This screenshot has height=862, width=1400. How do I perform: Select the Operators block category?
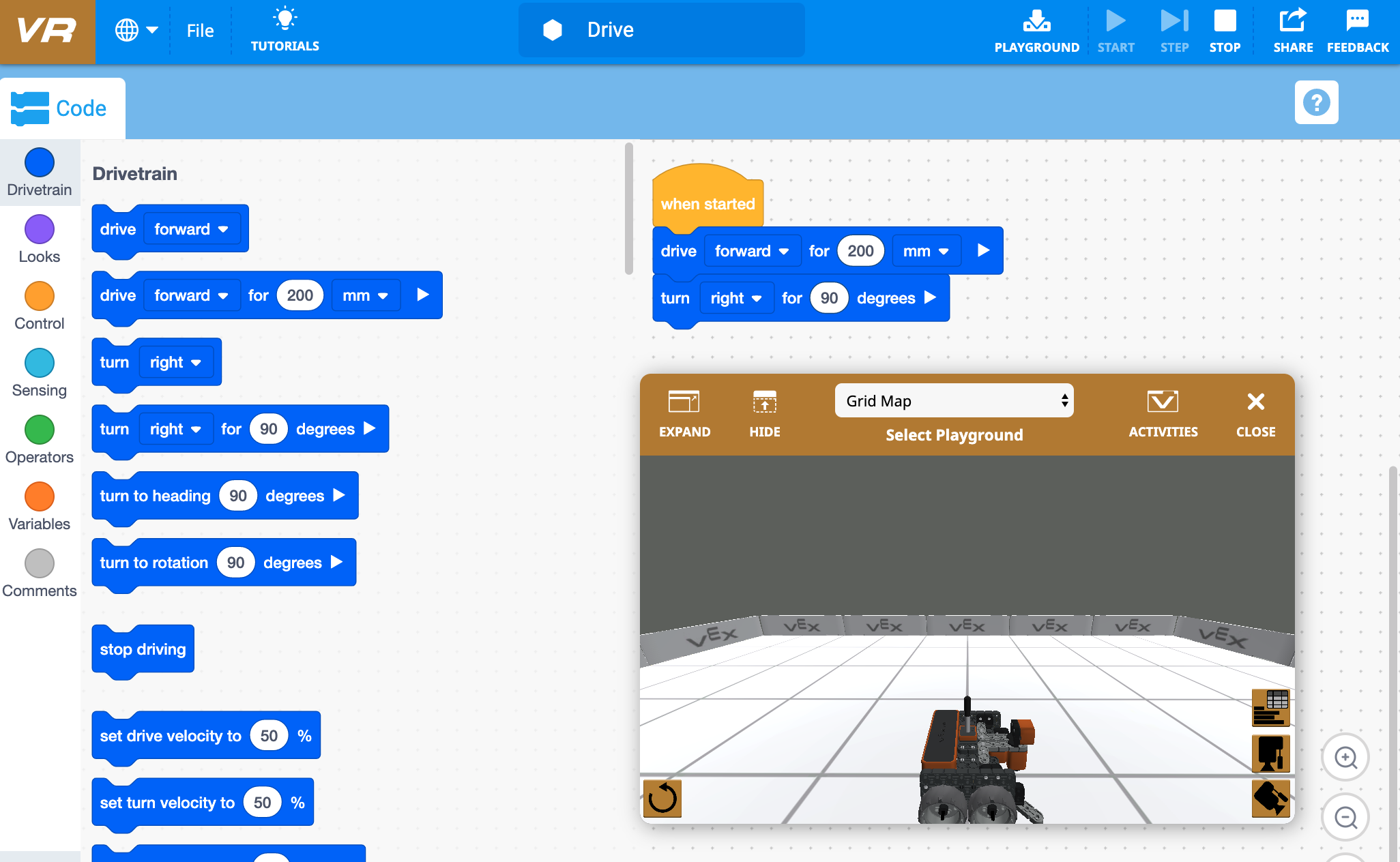(39, 431)
